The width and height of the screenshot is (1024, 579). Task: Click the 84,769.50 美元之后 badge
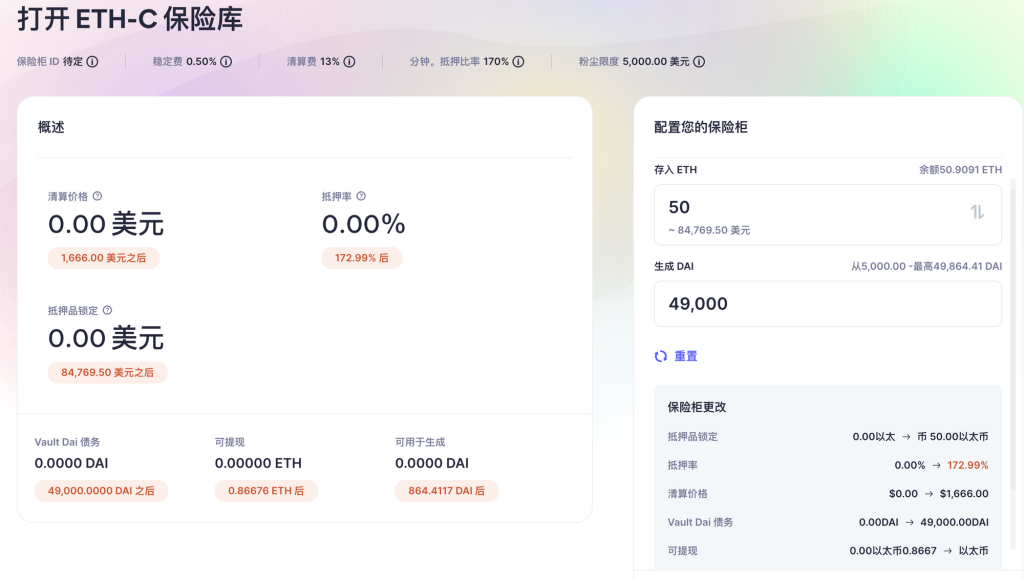tap(107, 372)
